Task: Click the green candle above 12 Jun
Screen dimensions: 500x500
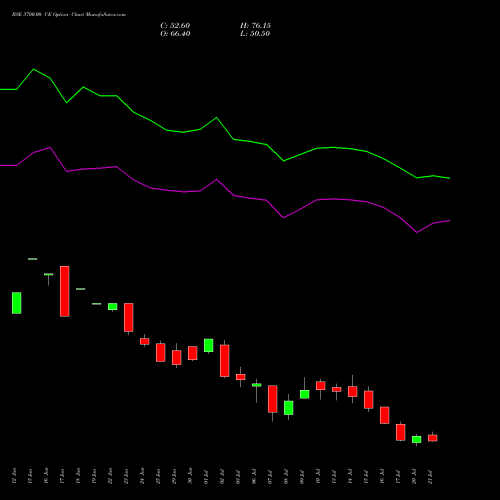Action: pos(17,303)
